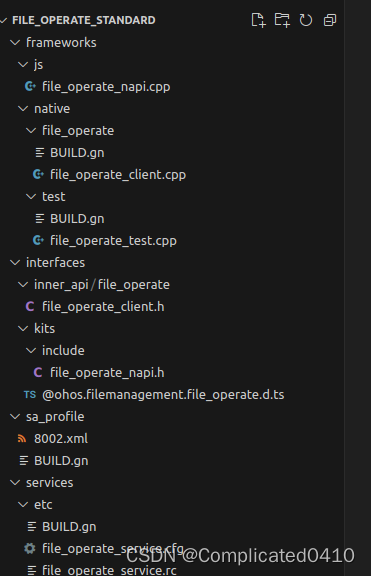Collapse the FILE_OPERATE_STANDARD root section

4,20
